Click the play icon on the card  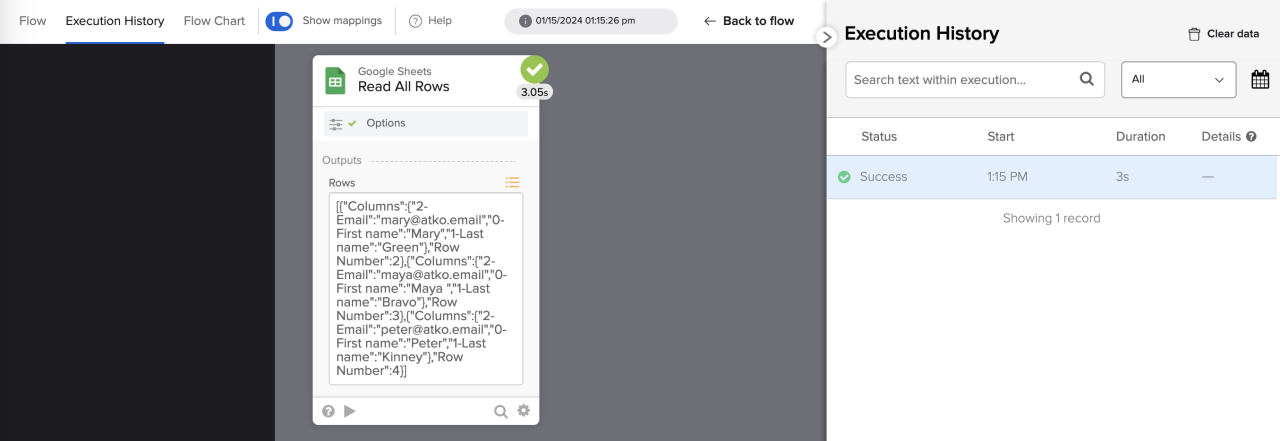pyautogui.click(x=350, y=411)
